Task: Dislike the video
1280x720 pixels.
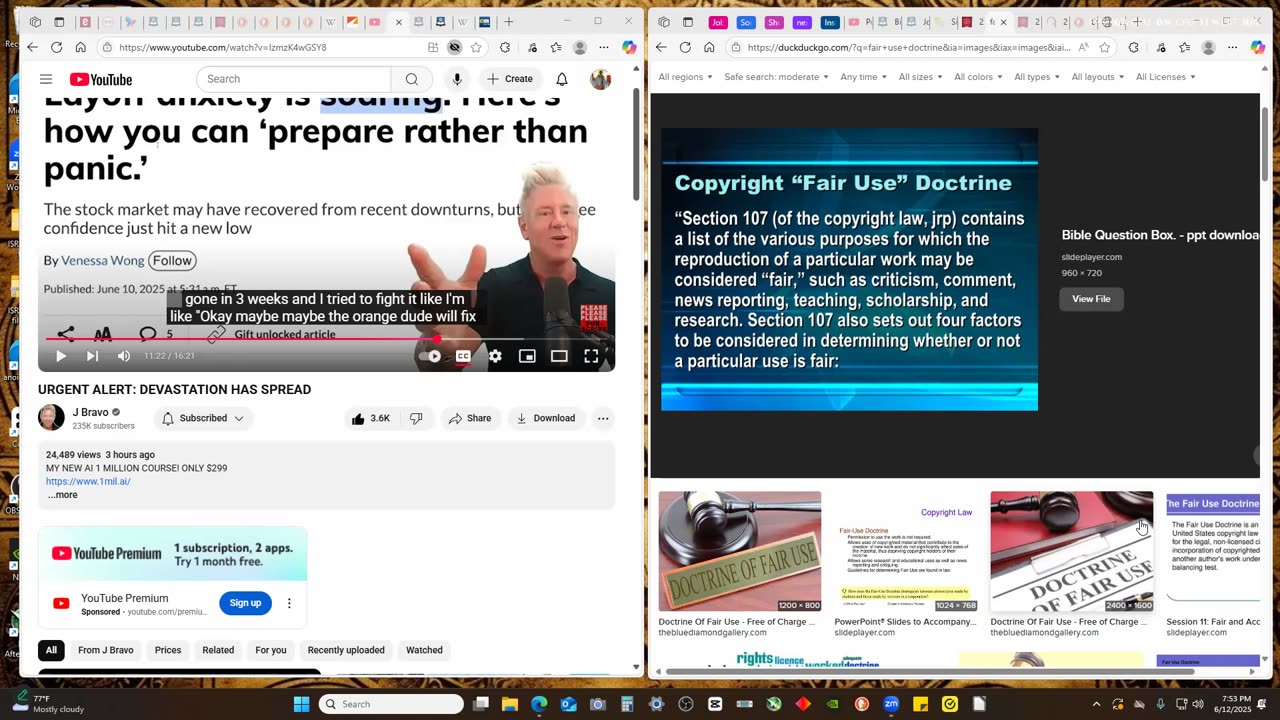Action: pos(416,418)
